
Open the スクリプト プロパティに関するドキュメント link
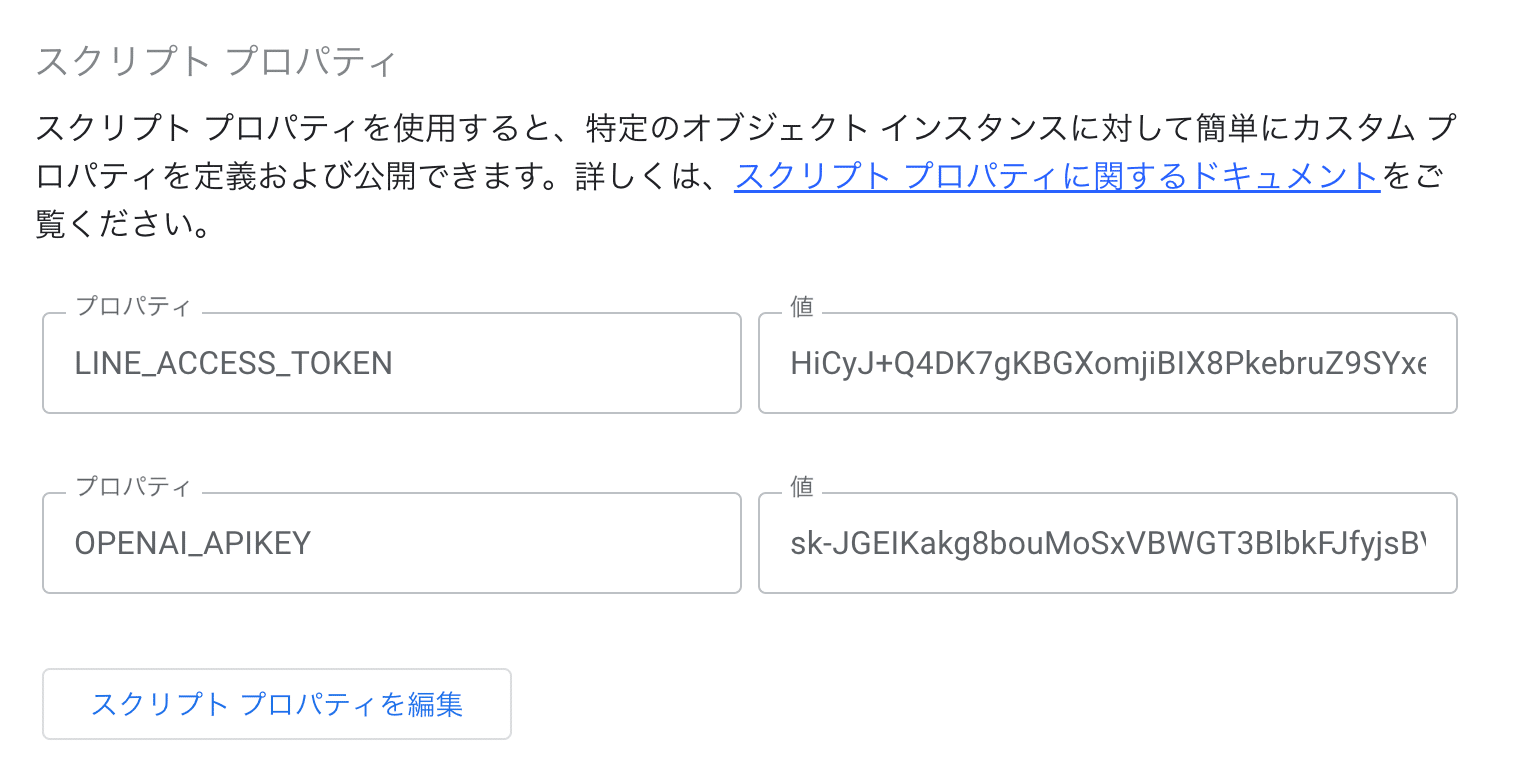(1056, 176)
